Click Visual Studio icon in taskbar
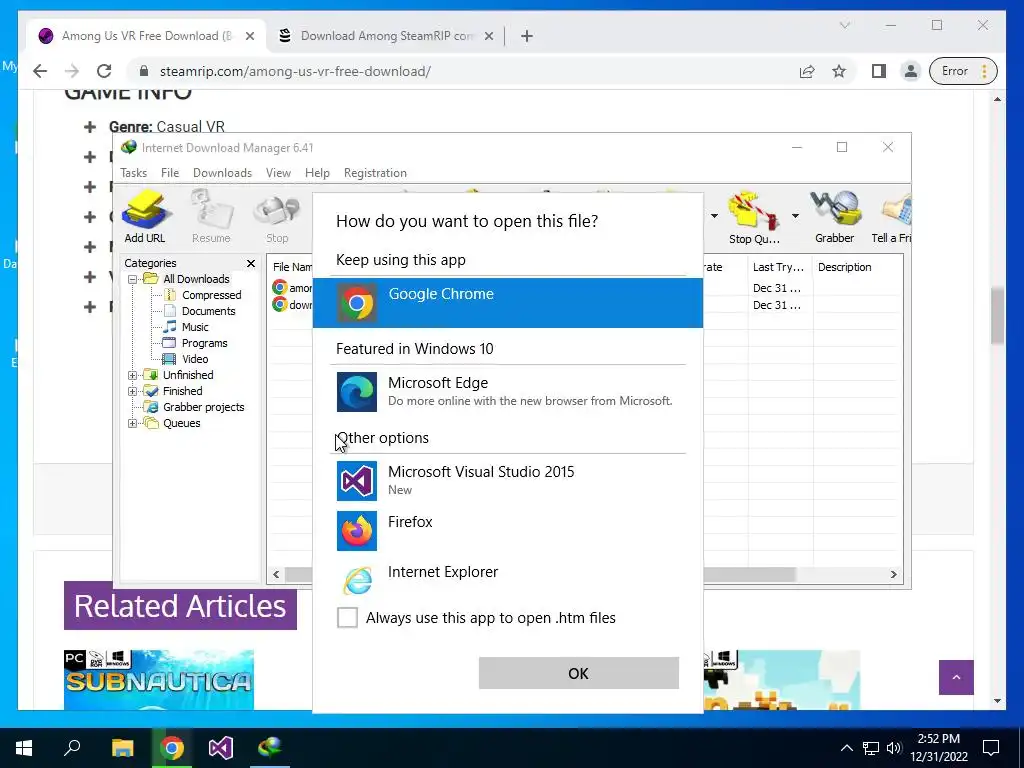Screen dimensions: 1024x768 tap(221, 748)
